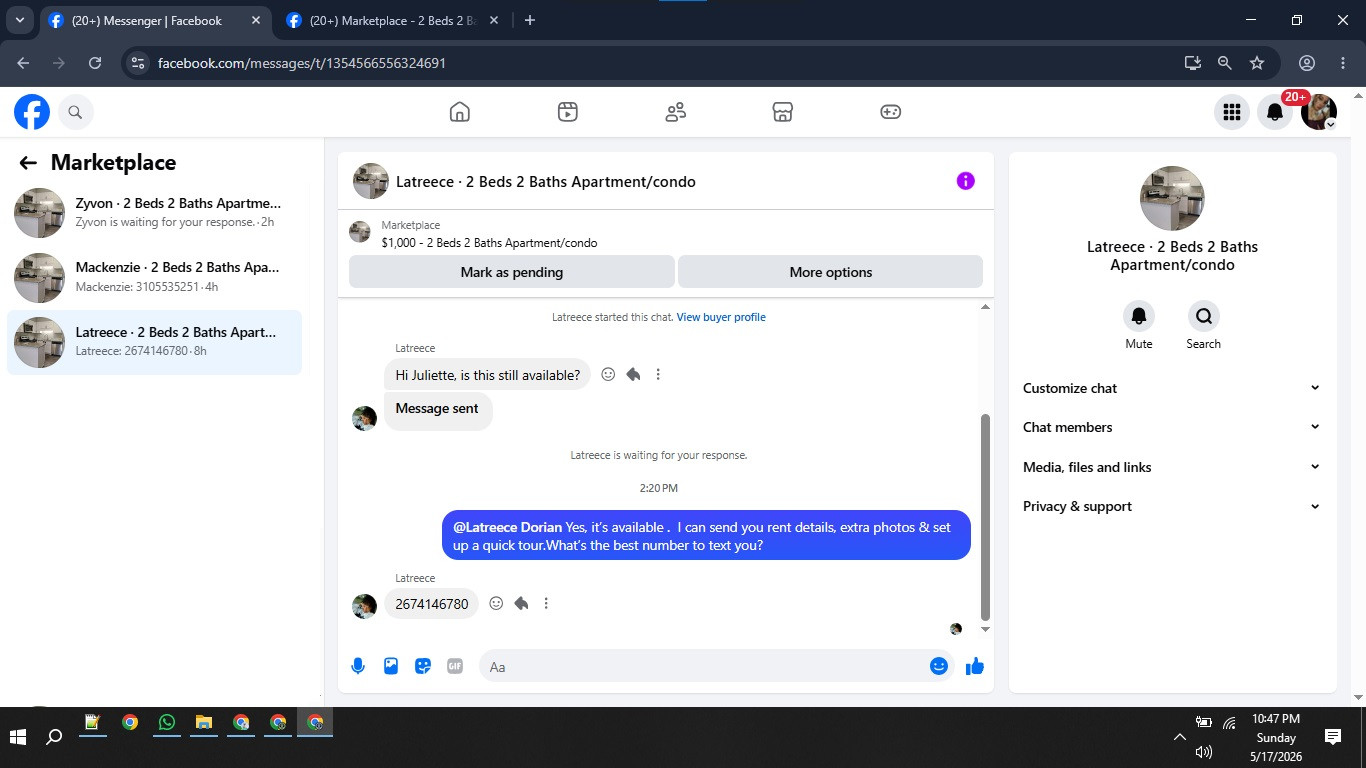This screenshot has height=768, width=1366.
Task: Open the Chrome three-dot menu
Action: (1343, 62)
